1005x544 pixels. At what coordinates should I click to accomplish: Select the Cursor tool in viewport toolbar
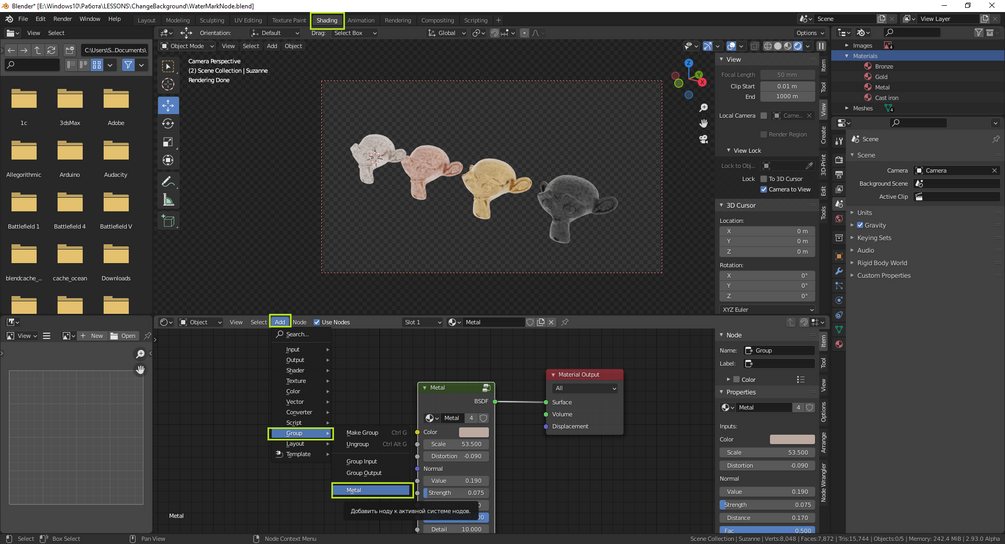[168, 86]
